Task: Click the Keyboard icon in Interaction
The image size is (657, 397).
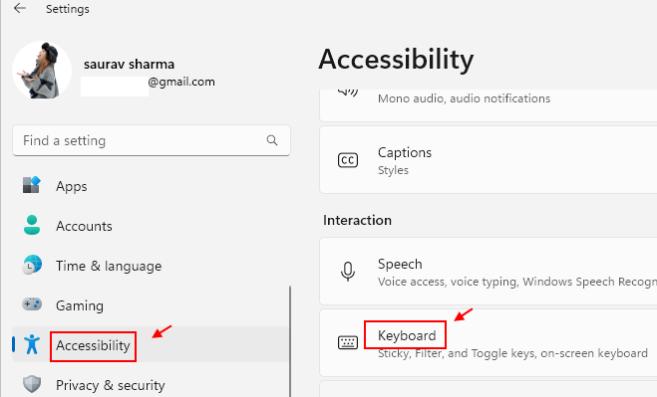Action: (348, 343)
